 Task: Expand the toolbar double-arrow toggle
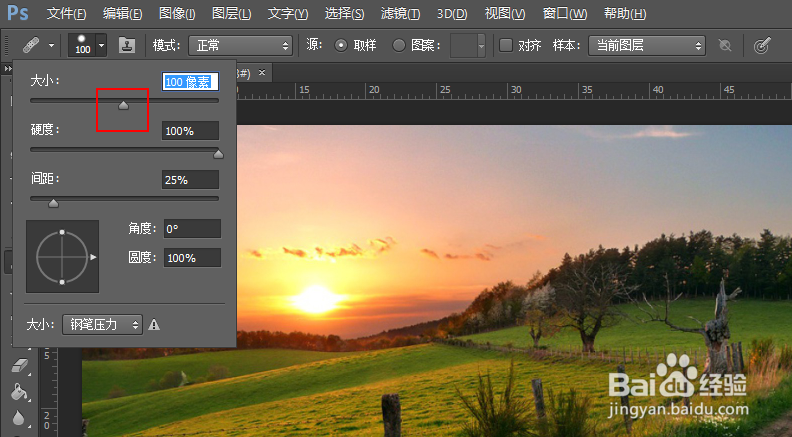point(8,68)
